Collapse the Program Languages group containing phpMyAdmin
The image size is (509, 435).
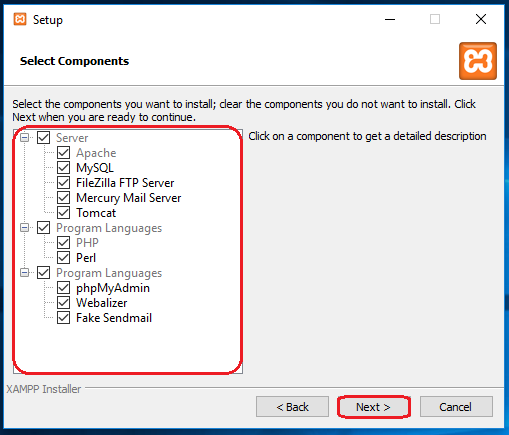[x=24, y=273]
